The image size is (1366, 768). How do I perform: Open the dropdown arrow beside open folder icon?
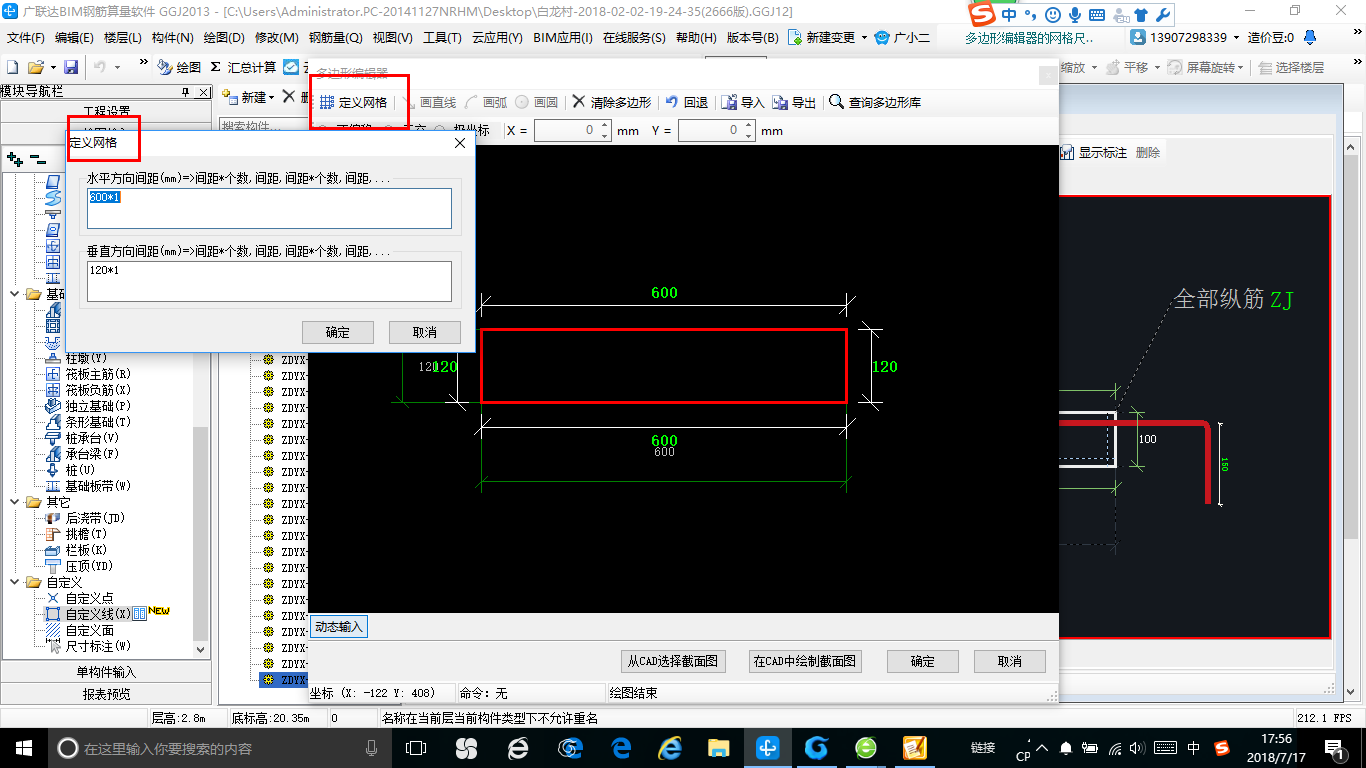(52, 67)
